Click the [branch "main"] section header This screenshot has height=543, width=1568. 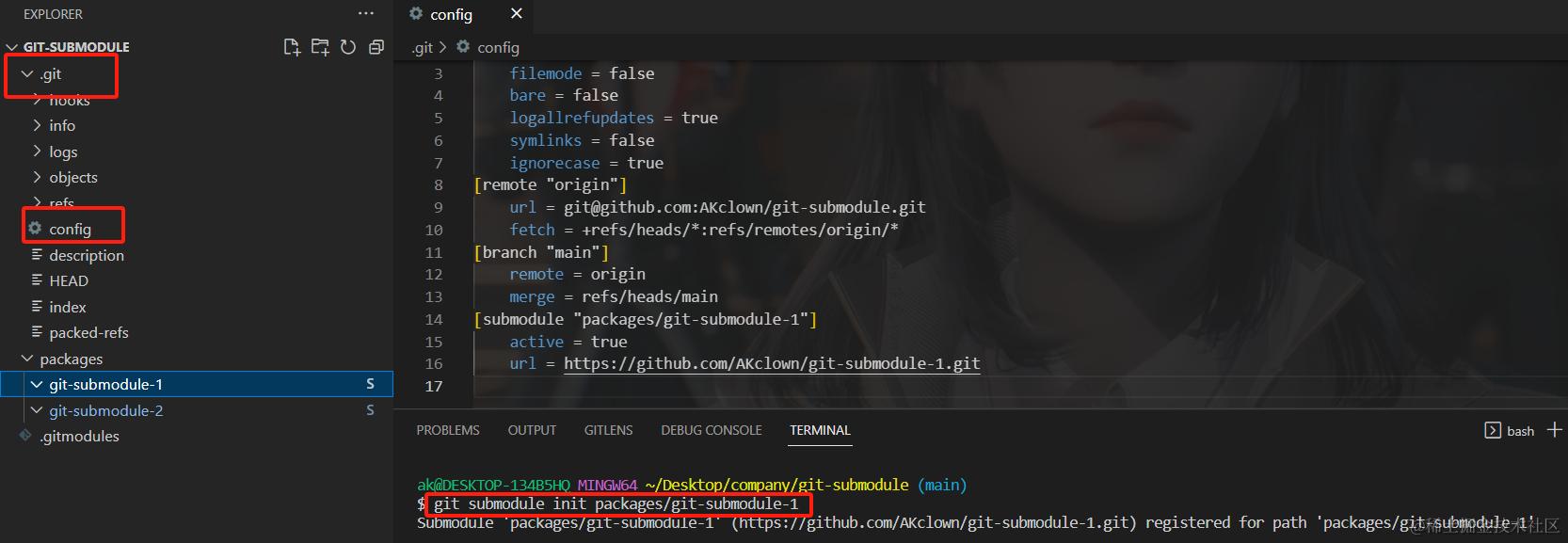(541, 252)
